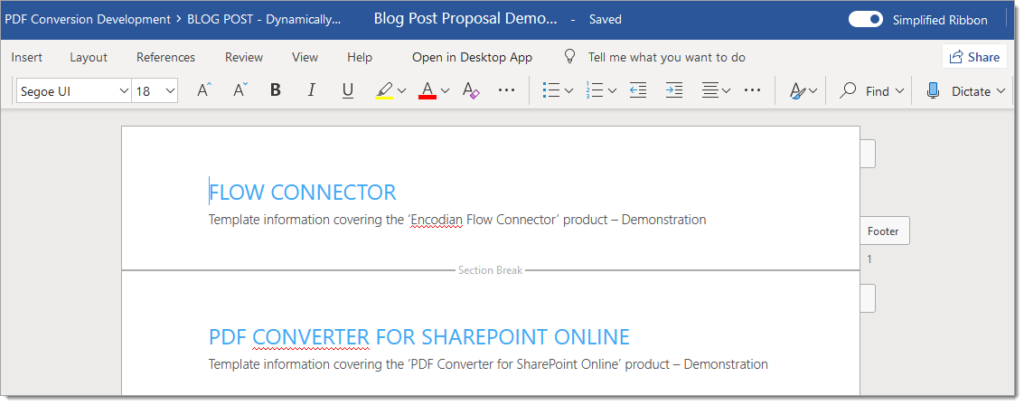The width and height of the screenshot is (1024, 405).
Task: Expand alignment options dropdown arrow
Action: pyautogui.click(x=726, y=91)
